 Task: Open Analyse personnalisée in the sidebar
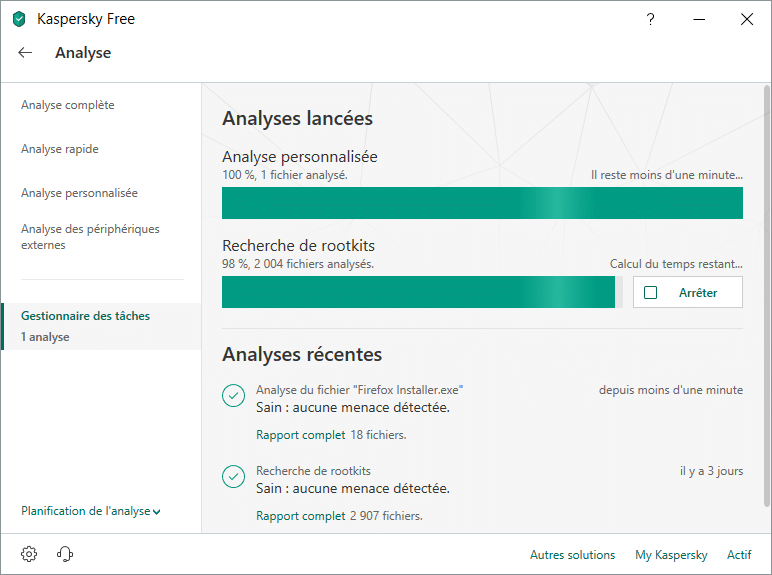tap(79, 193)
